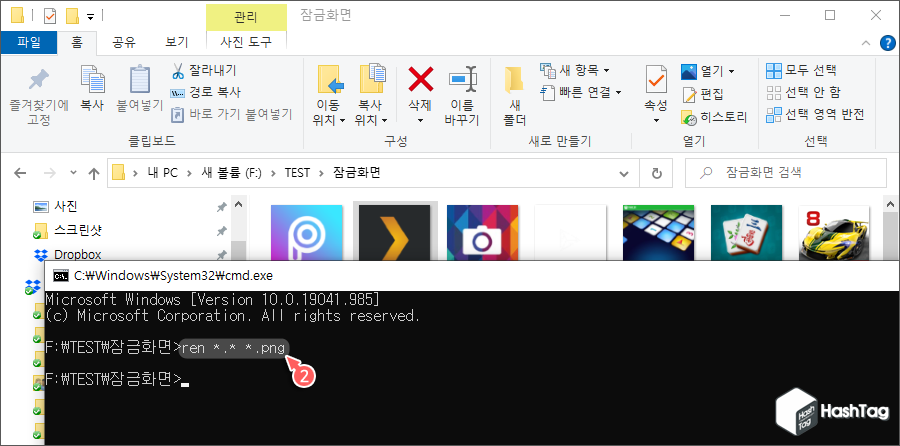Click 잠금화면 breadcrumb segment
900x446 pixels.
[356, 173]
